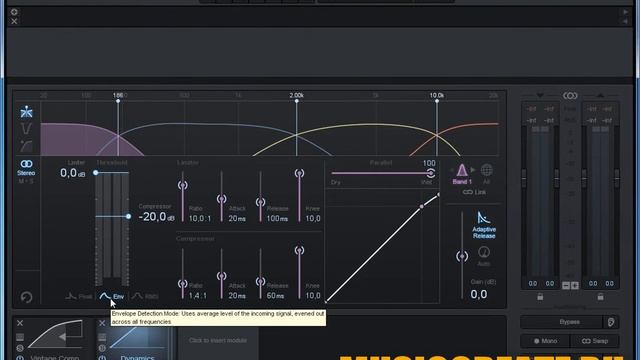This screenshot has width=640, height=360.
Task: Click the Swap channels button
Action: [595, 341]
